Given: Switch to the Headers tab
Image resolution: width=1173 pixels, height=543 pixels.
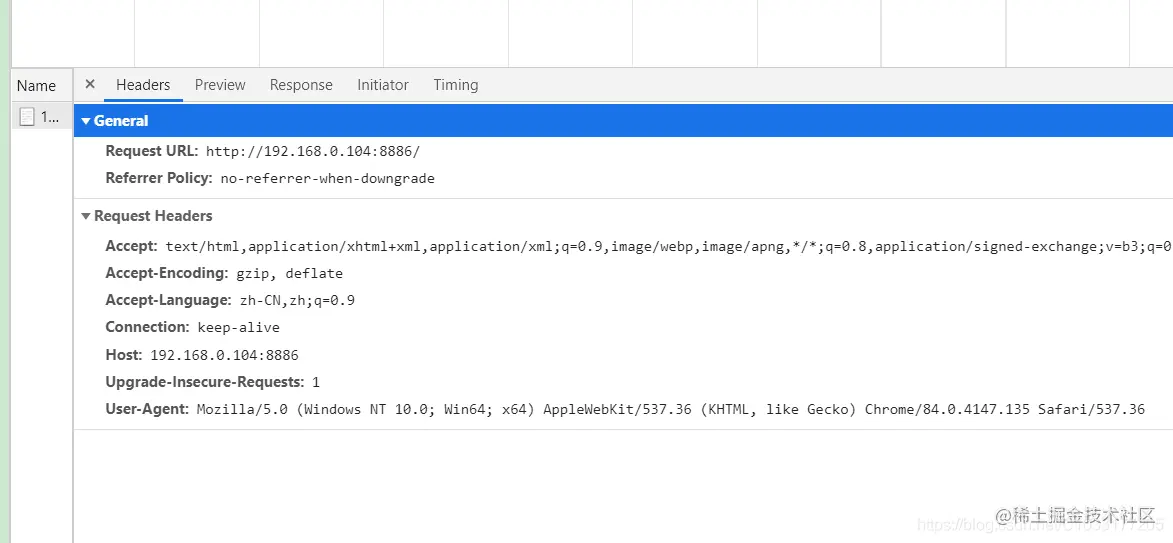Looking at the screenshot, I should 143,85.
